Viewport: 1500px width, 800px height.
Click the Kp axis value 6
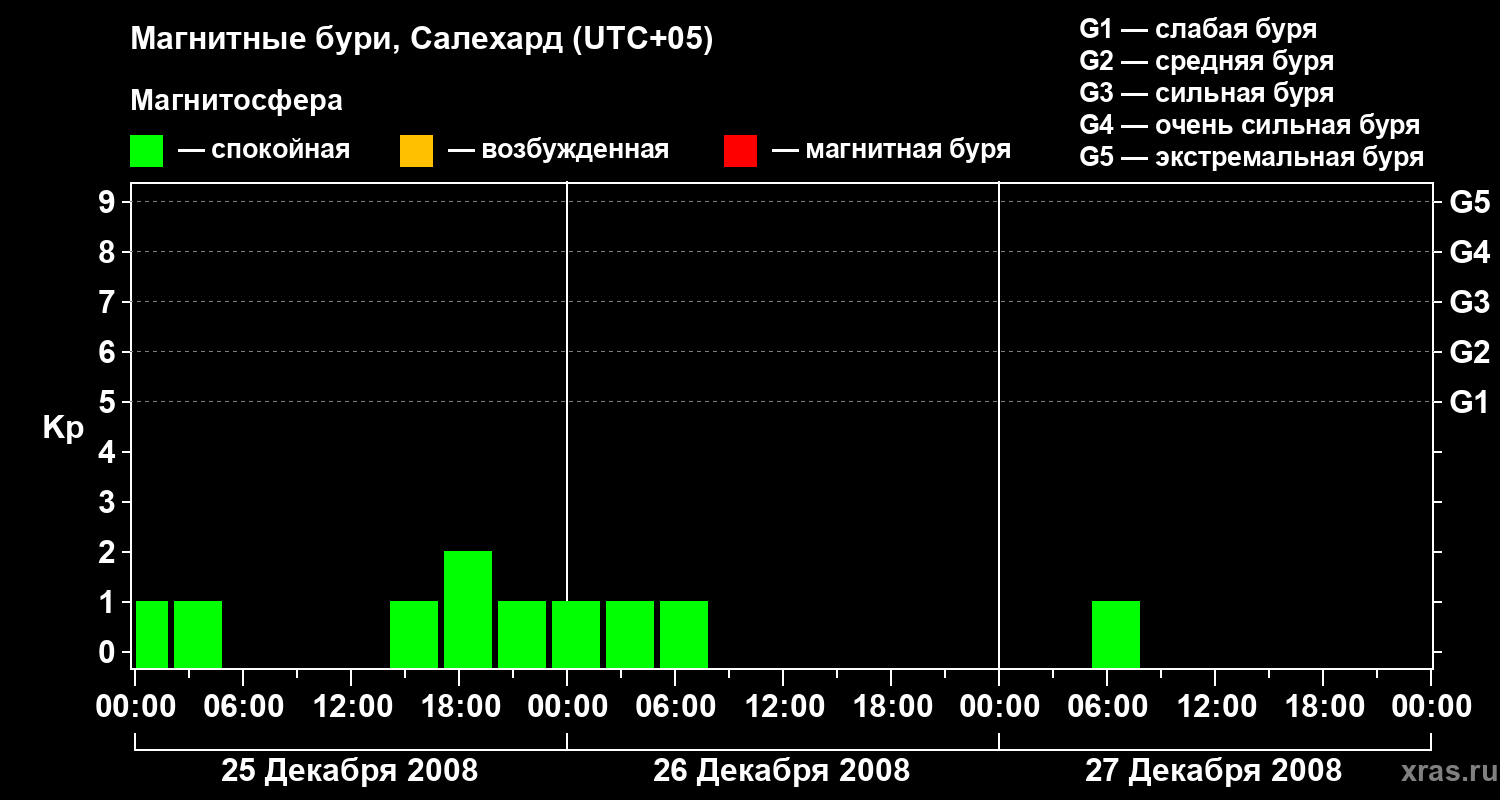(x=109, y=352)
